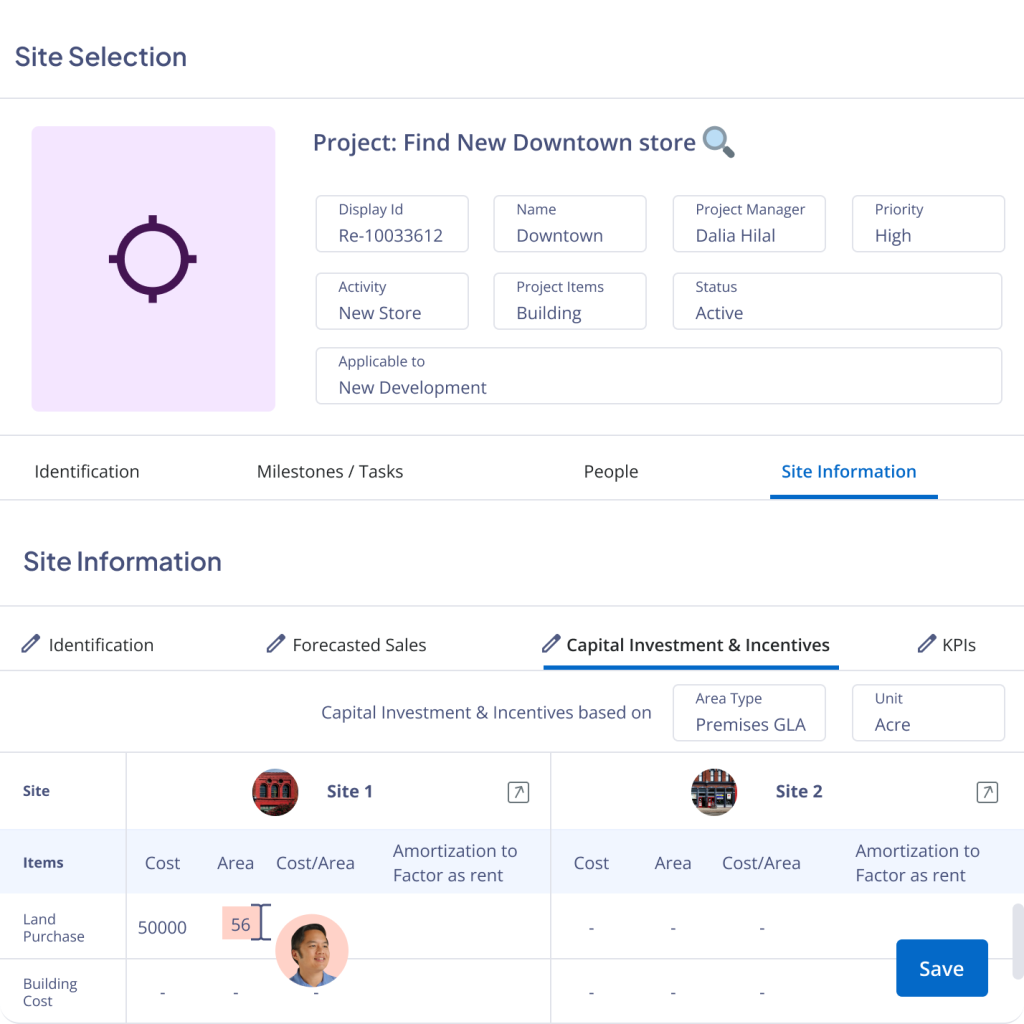Open Site 2 via its external link icon

987,791
